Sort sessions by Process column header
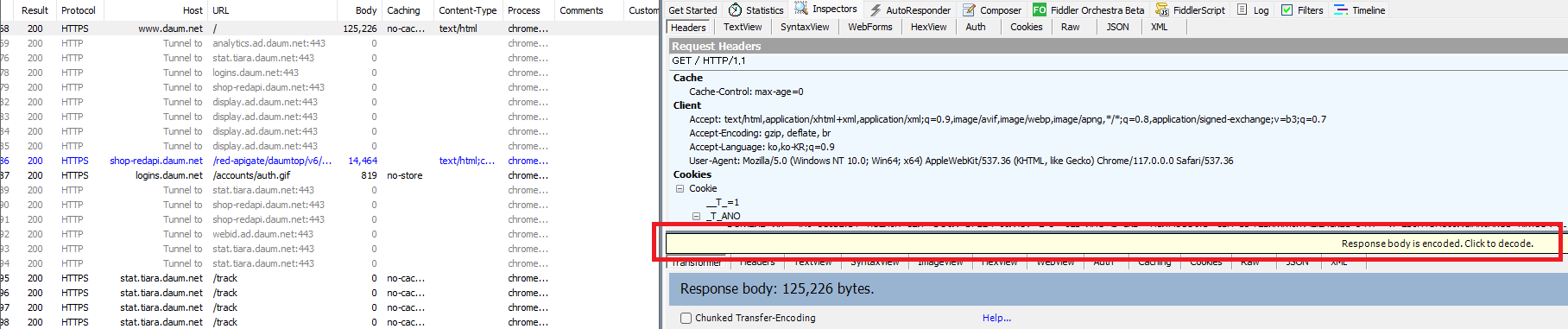Screen dimensions: 1568x329 point(524,10)
